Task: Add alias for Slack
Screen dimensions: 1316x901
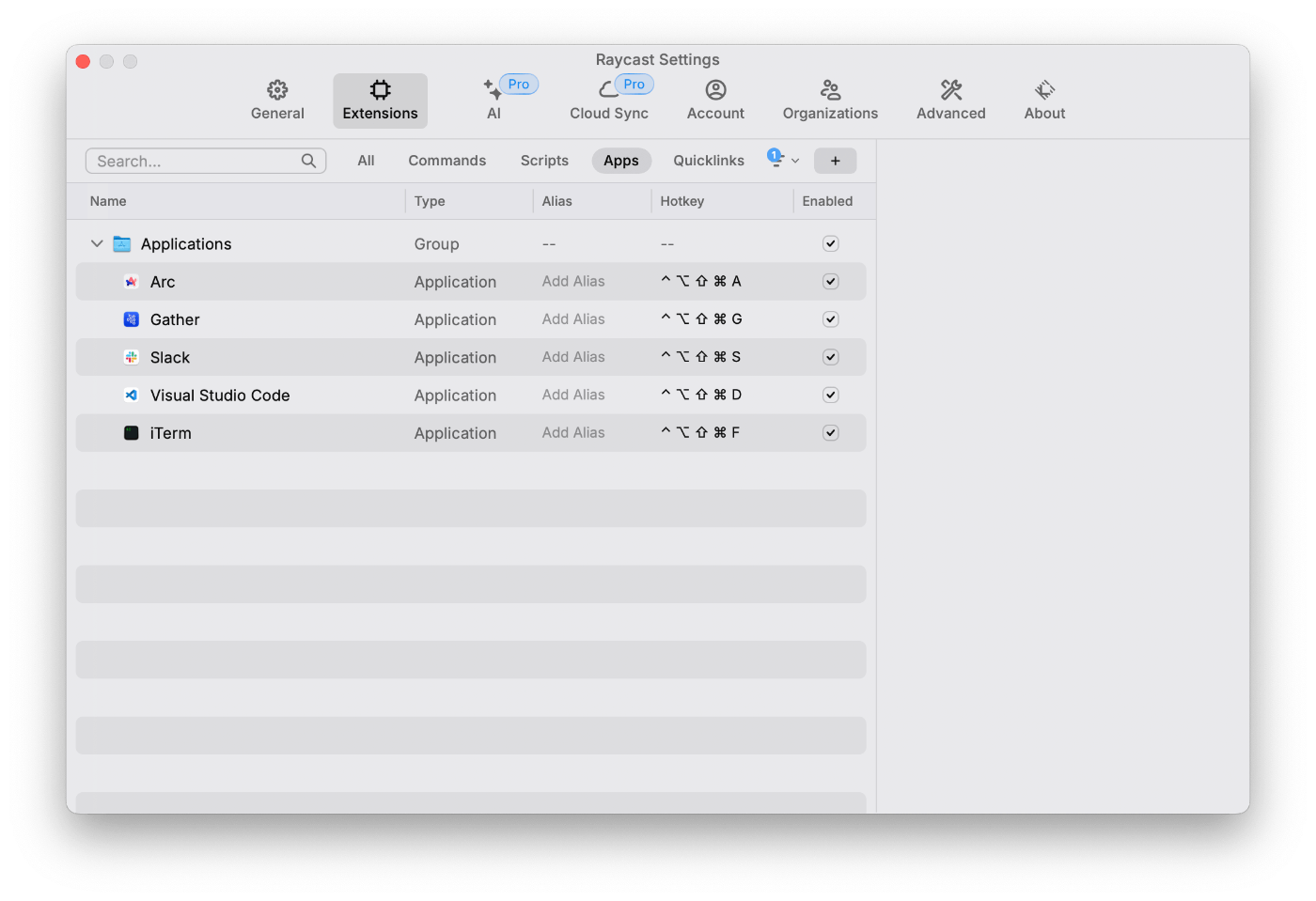Action: 573,357
